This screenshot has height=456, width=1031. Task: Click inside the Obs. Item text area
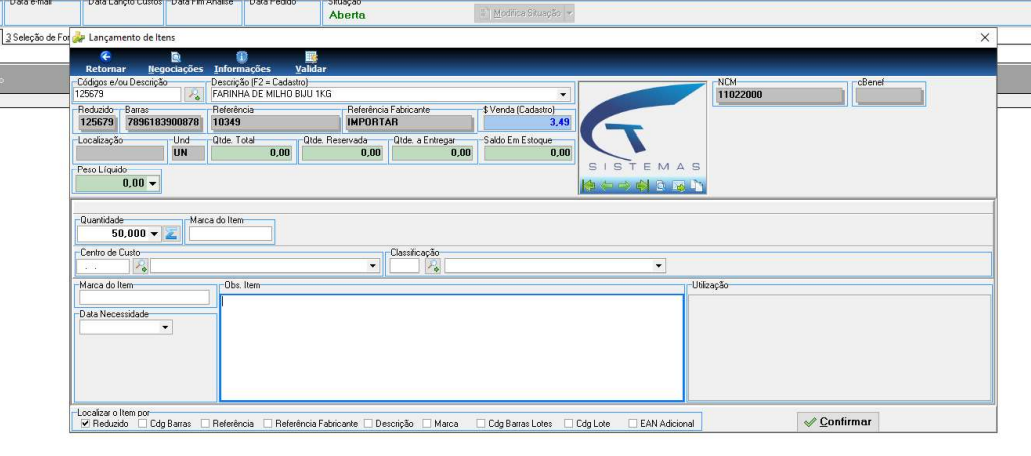click(452, 348)
